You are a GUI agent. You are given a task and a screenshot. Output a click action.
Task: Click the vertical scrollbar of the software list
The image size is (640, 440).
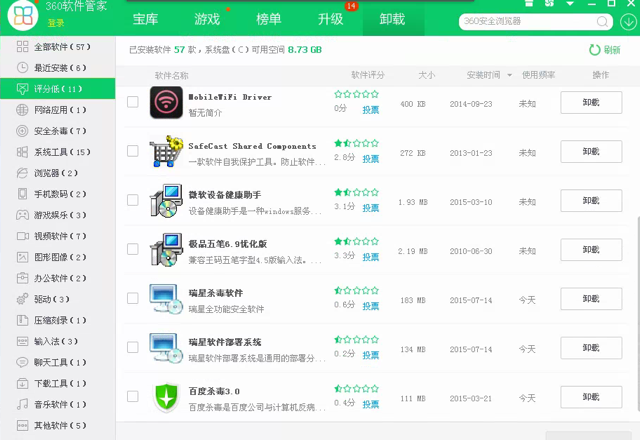(x=638, y=313)
